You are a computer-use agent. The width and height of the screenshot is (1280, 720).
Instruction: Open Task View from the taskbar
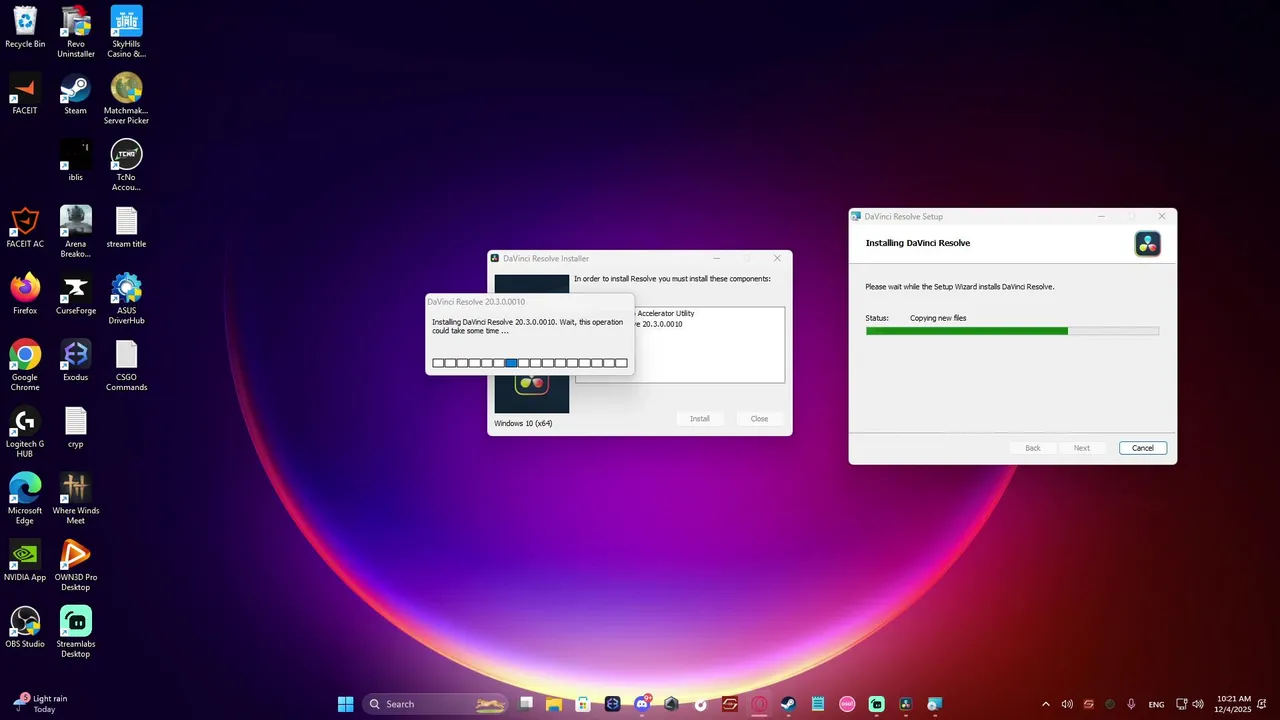click(526, 704)
